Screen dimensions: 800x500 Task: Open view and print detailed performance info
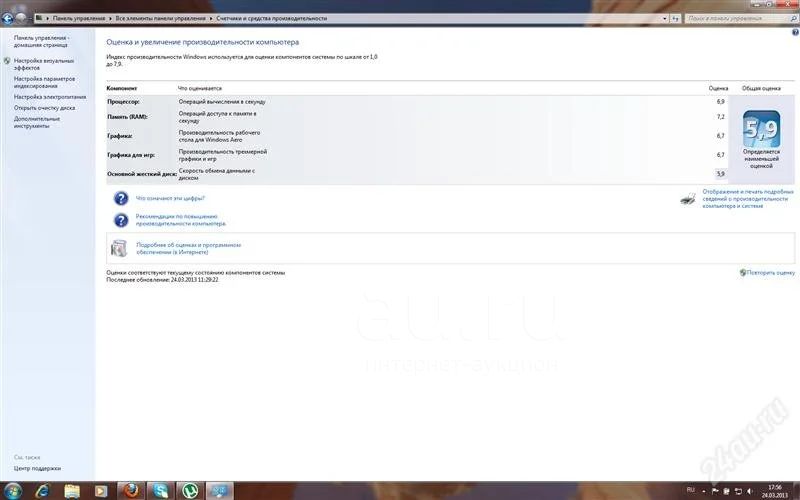[748, 198]
